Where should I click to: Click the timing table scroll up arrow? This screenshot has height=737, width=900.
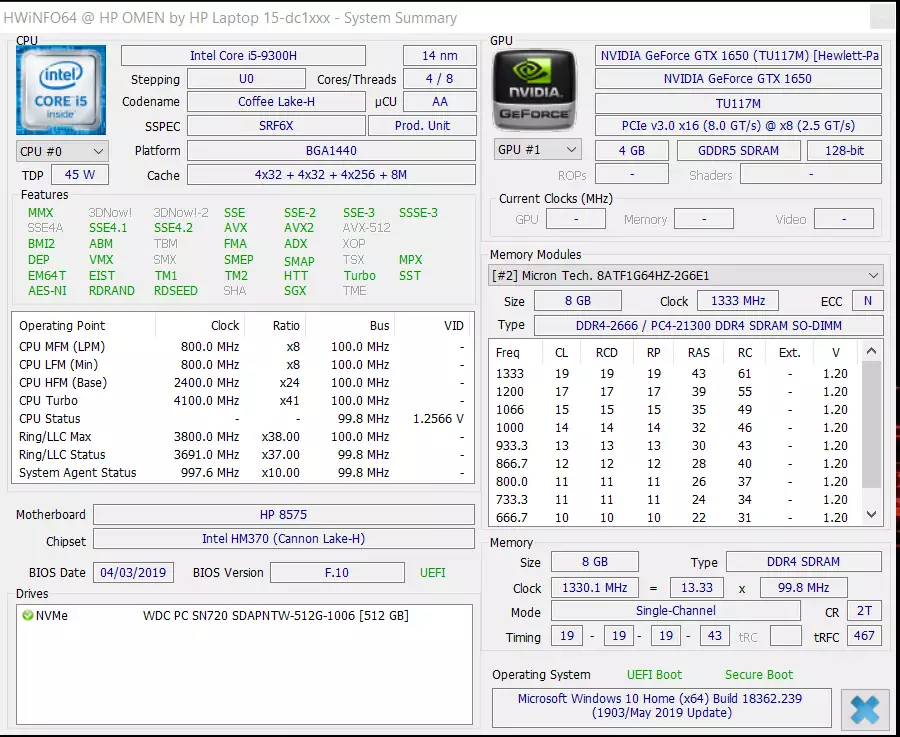(871, 351)
